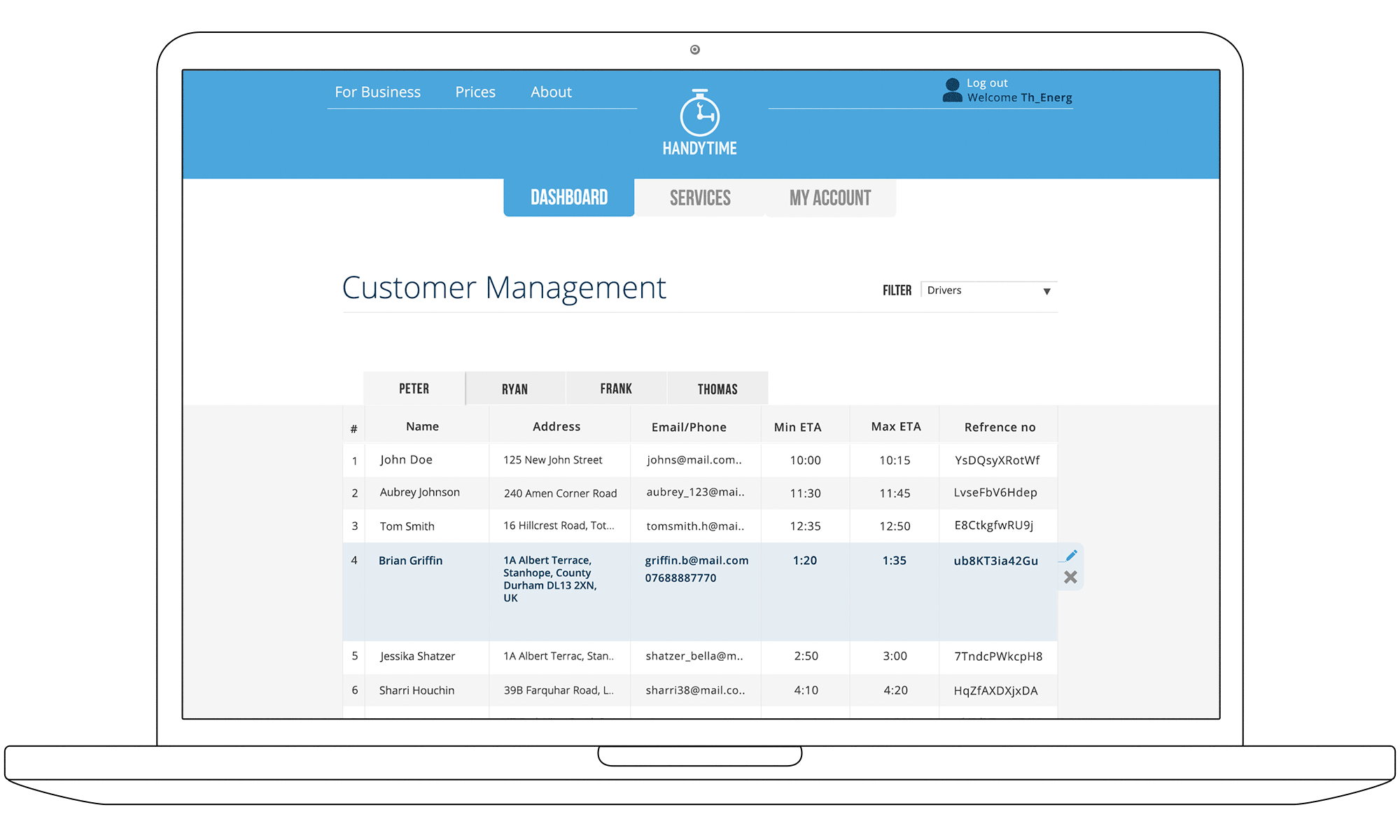Click address 39B Farquhar Road
The image size is (1400, 840).
click(x=559, y=690)
